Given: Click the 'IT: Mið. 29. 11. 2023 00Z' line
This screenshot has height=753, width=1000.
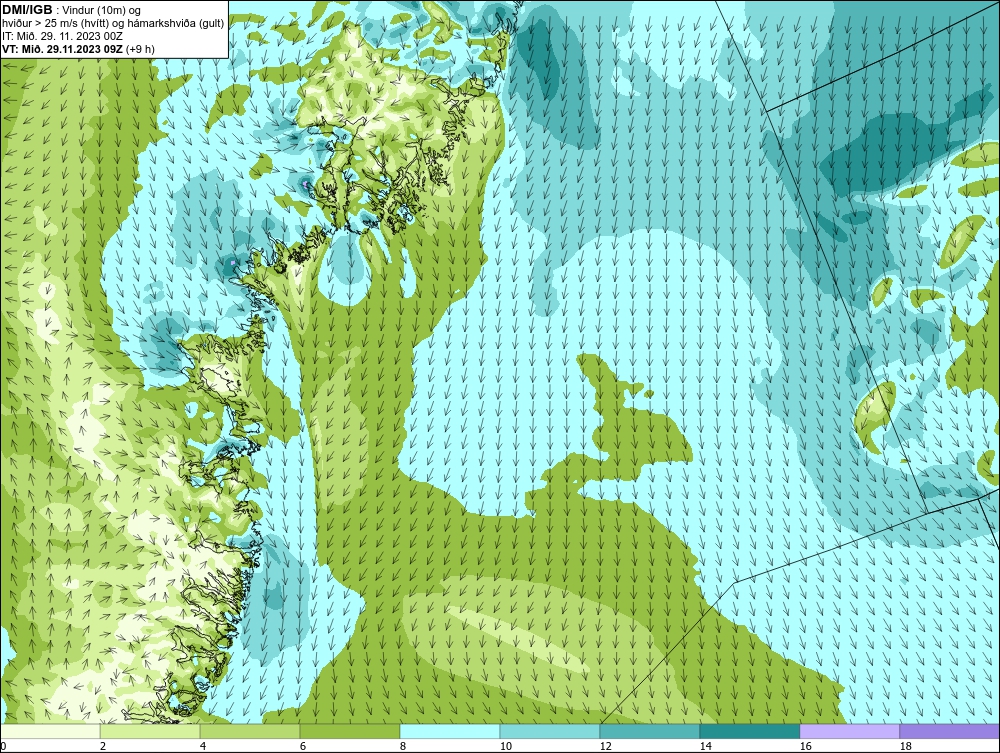Looking at the screenshot, I should click(x=62, y=36).
